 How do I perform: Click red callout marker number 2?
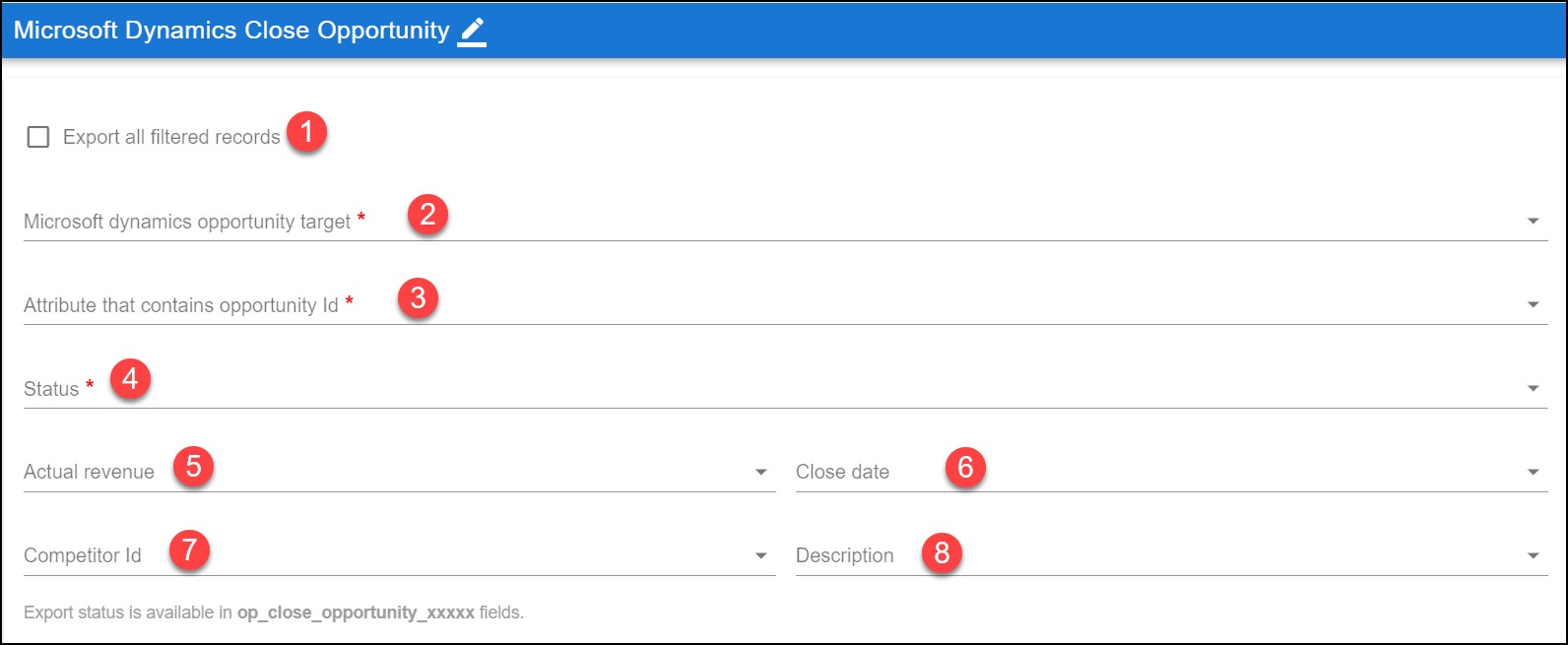click(x=427, y=214)
